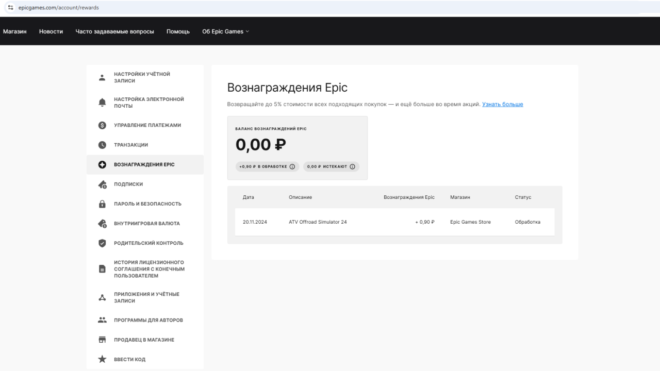Click the browser address bar URL
The height and width of the screenshot is (371, 660).
tap(59, 8)
